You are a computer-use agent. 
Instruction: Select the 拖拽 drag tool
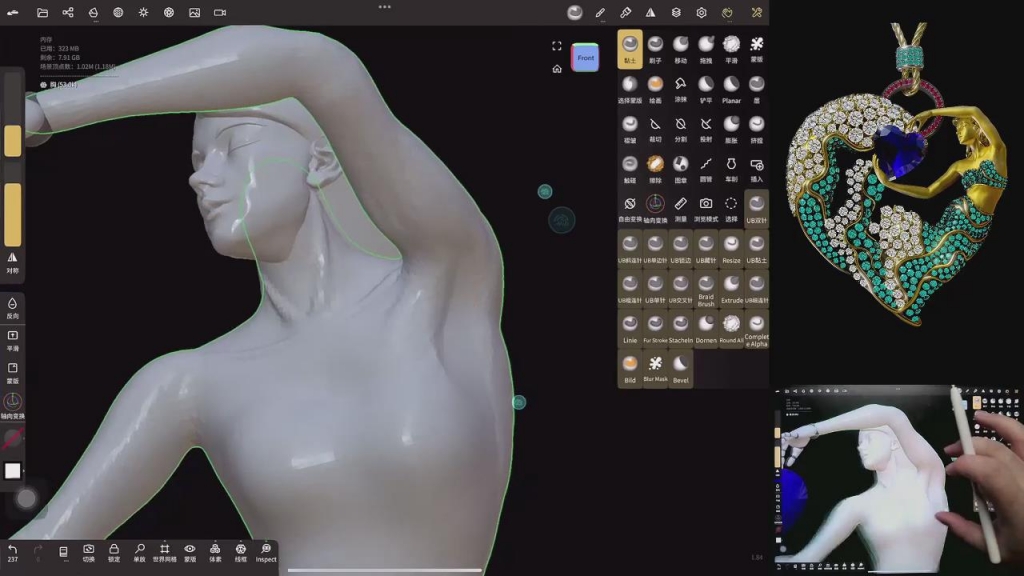[x=706, y=49]
